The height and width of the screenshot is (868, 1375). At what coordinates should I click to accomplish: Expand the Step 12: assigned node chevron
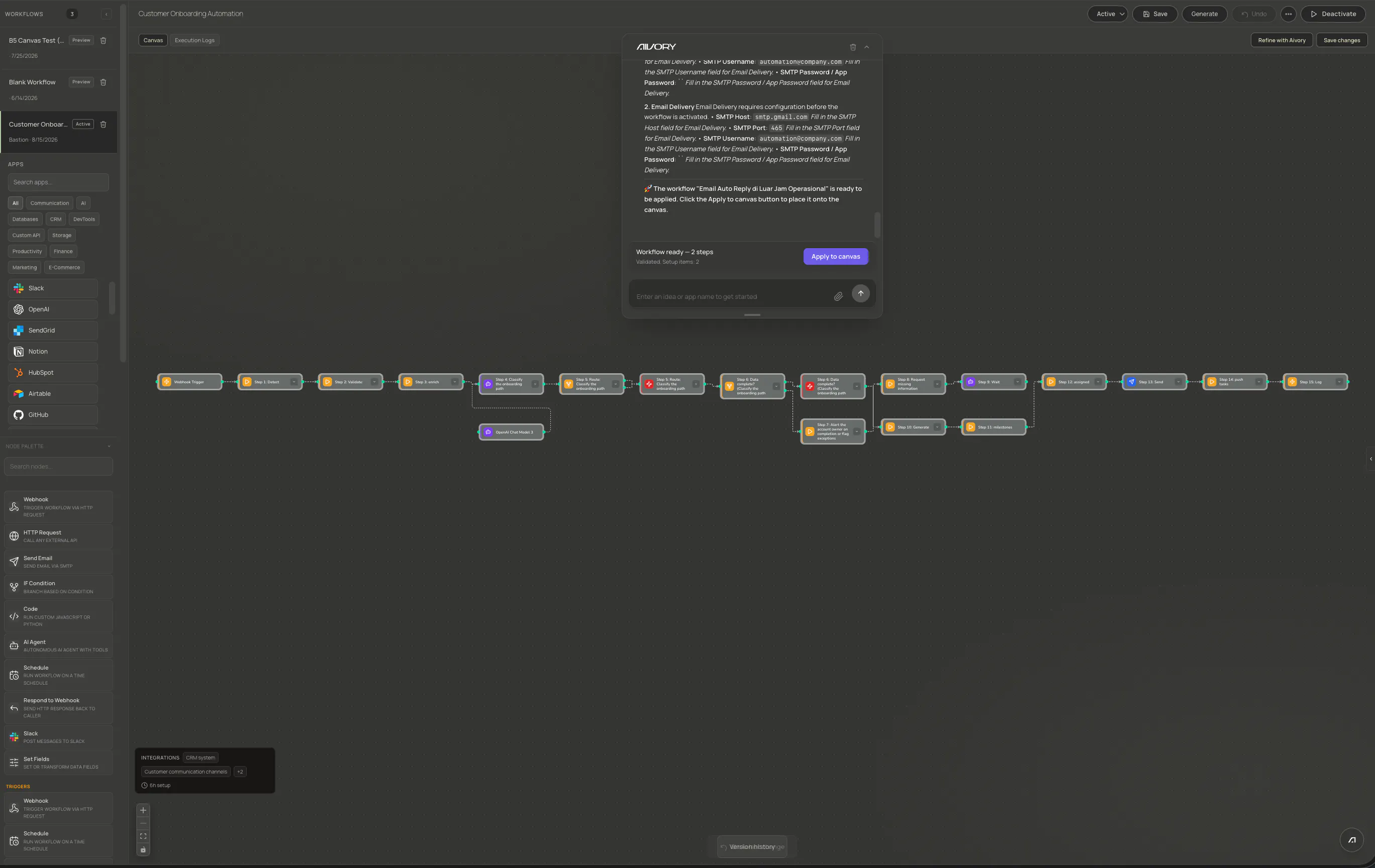(x=1098, y=382)
